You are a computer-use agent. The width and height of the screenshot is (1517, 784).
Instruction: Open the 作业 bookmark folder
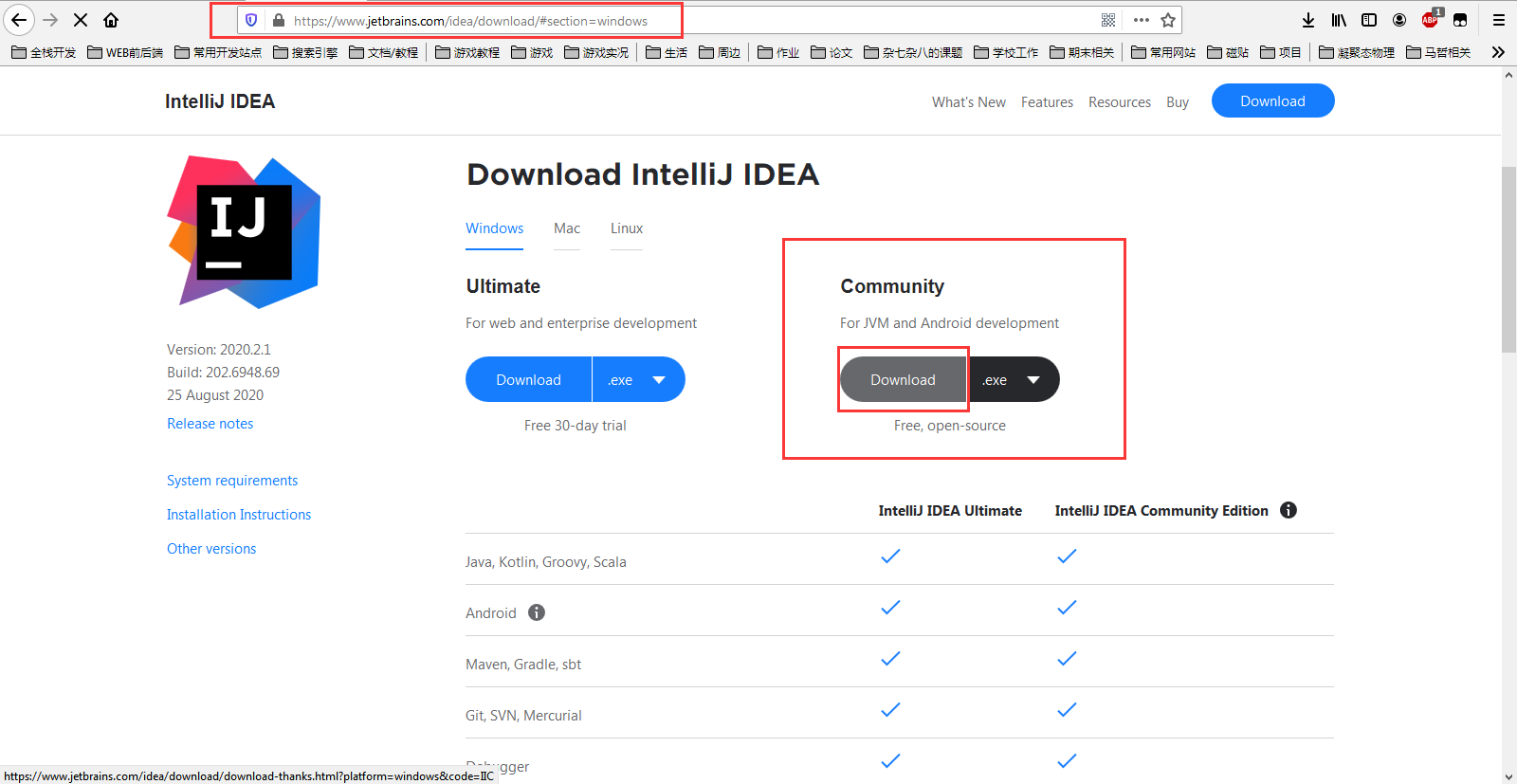coord(778,52)
